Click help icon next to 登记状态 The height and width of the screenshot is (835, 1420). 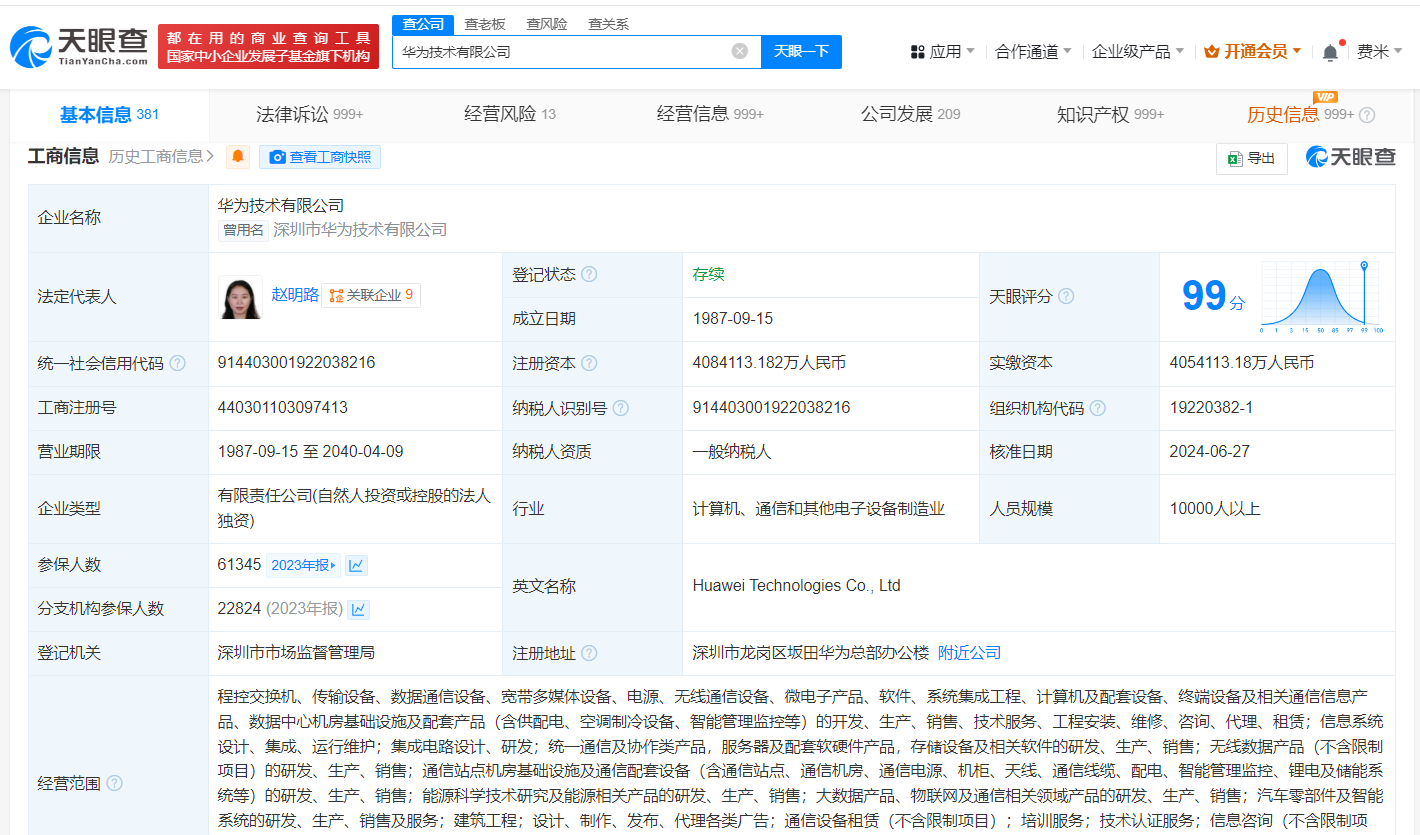pos(589,274)
